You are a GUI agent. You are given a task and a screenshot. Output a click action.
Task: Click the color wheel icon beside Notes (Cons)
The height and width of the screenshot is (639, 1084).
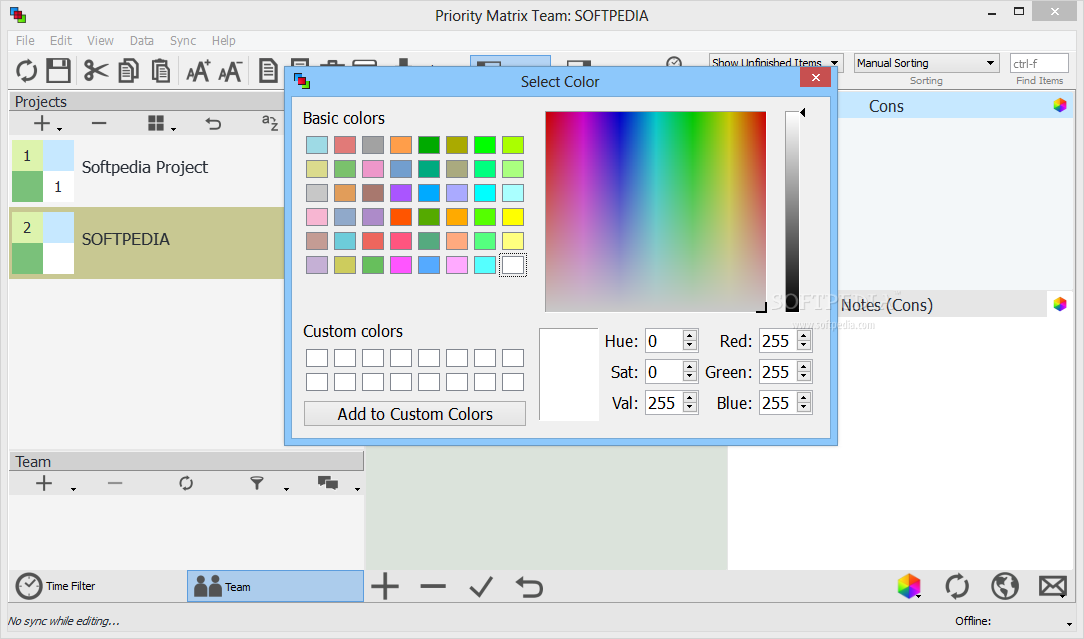click(x=1060, y=304)
